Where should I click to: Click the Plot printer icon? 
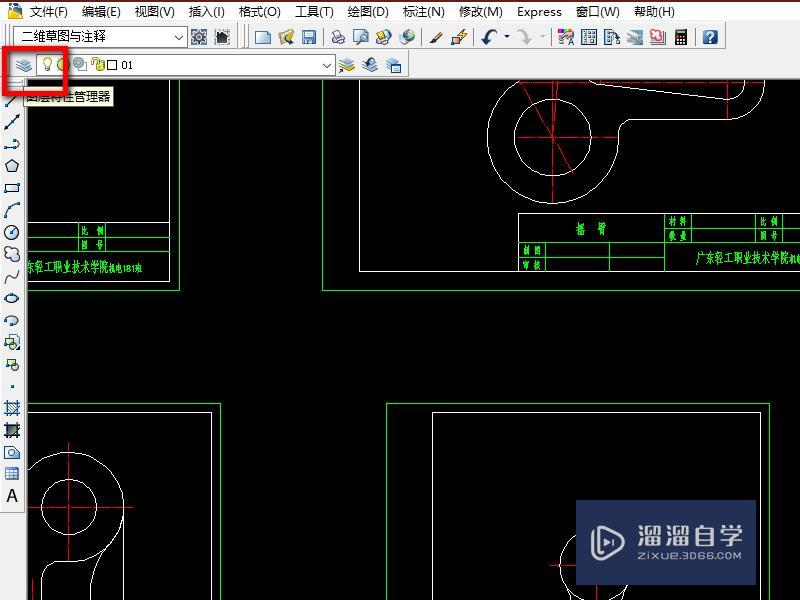click(x=338, y=37)
